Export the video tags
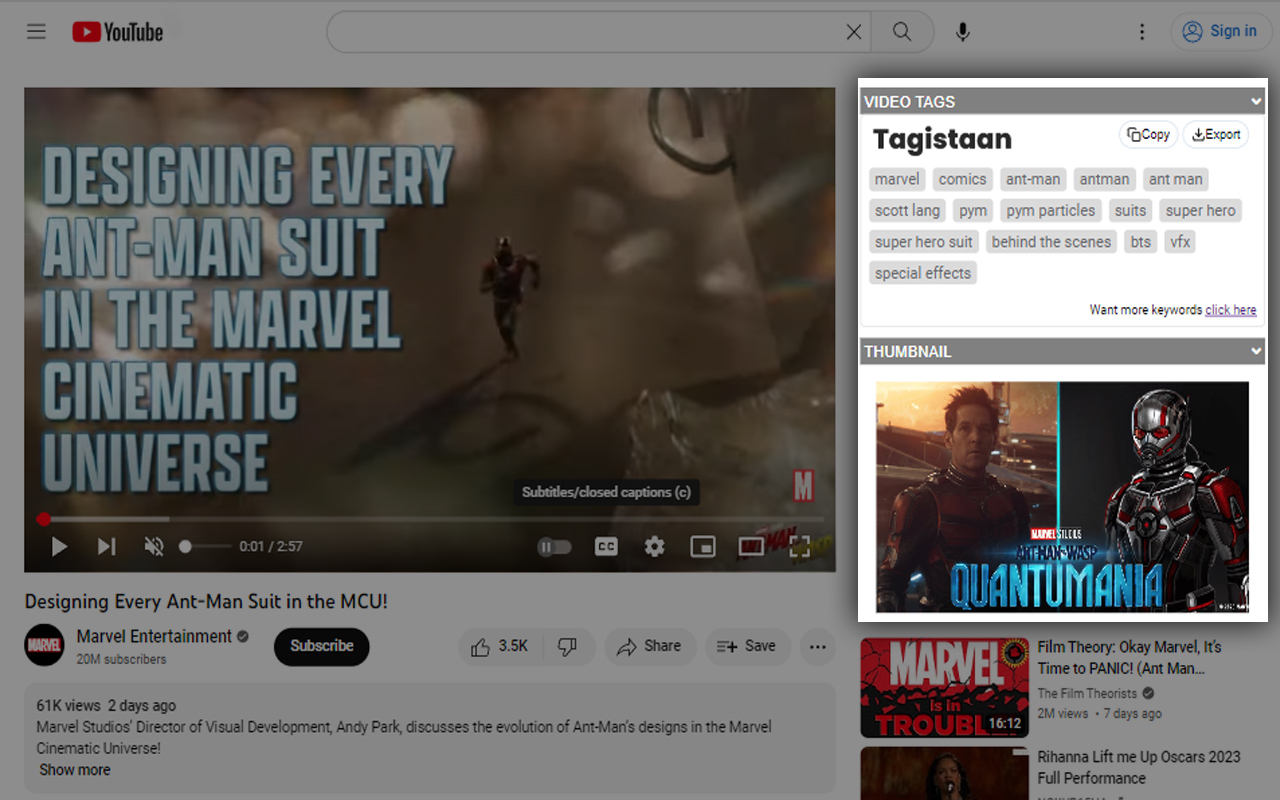Image resolution: width=1280 pixels, height=800 pixels. point(1216,134)
